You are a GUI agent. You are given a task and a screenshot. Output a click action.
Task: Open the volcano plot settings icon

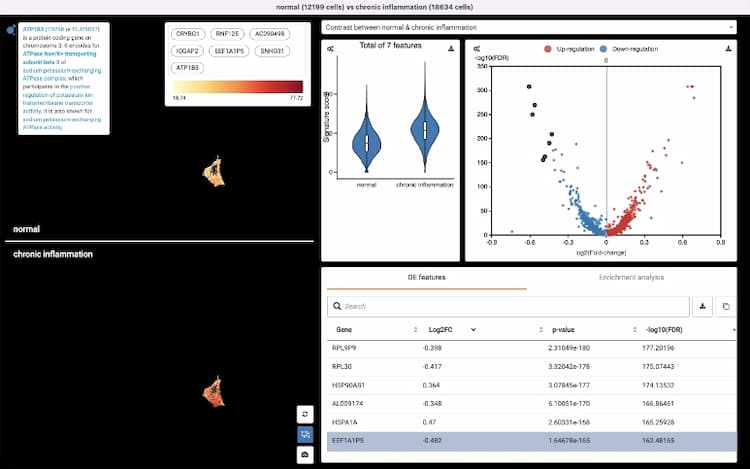pos(476,48)
